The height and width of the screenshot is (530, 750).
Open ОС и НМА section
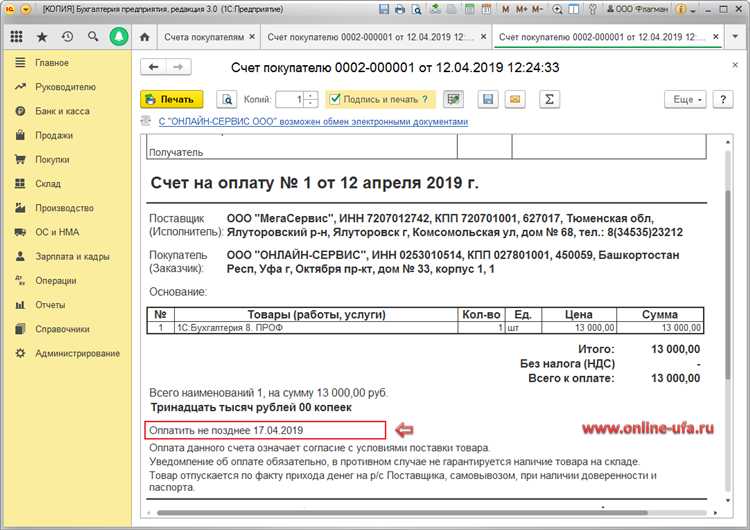click(66, 232)
